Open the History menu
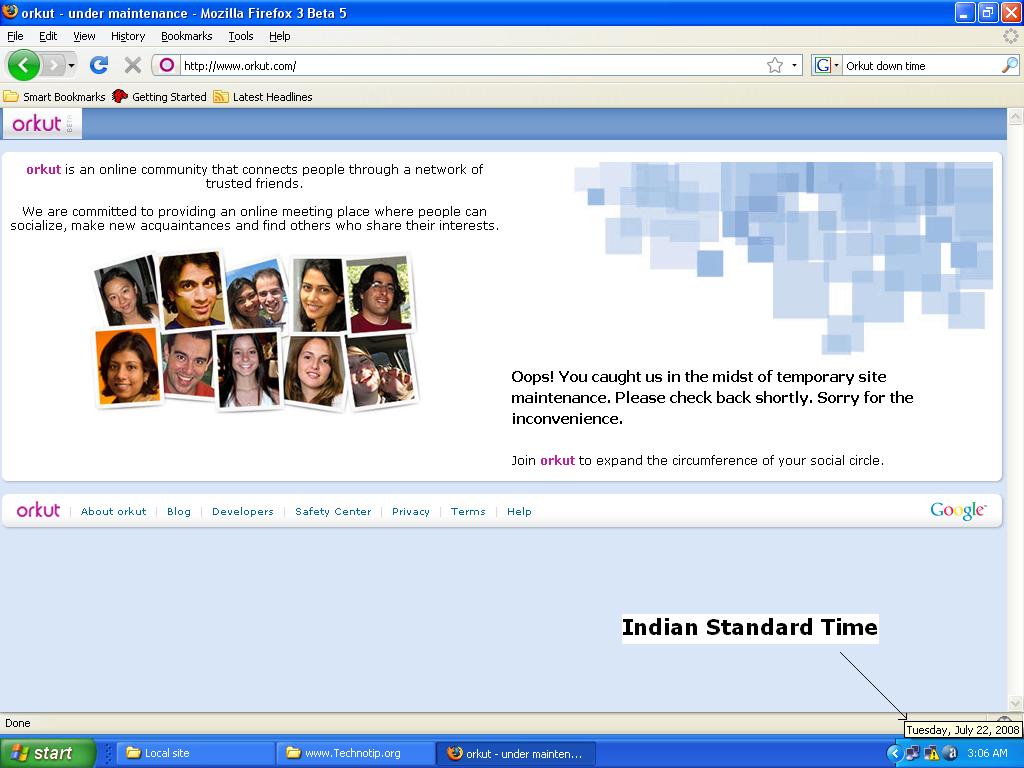 click(127, 36)
